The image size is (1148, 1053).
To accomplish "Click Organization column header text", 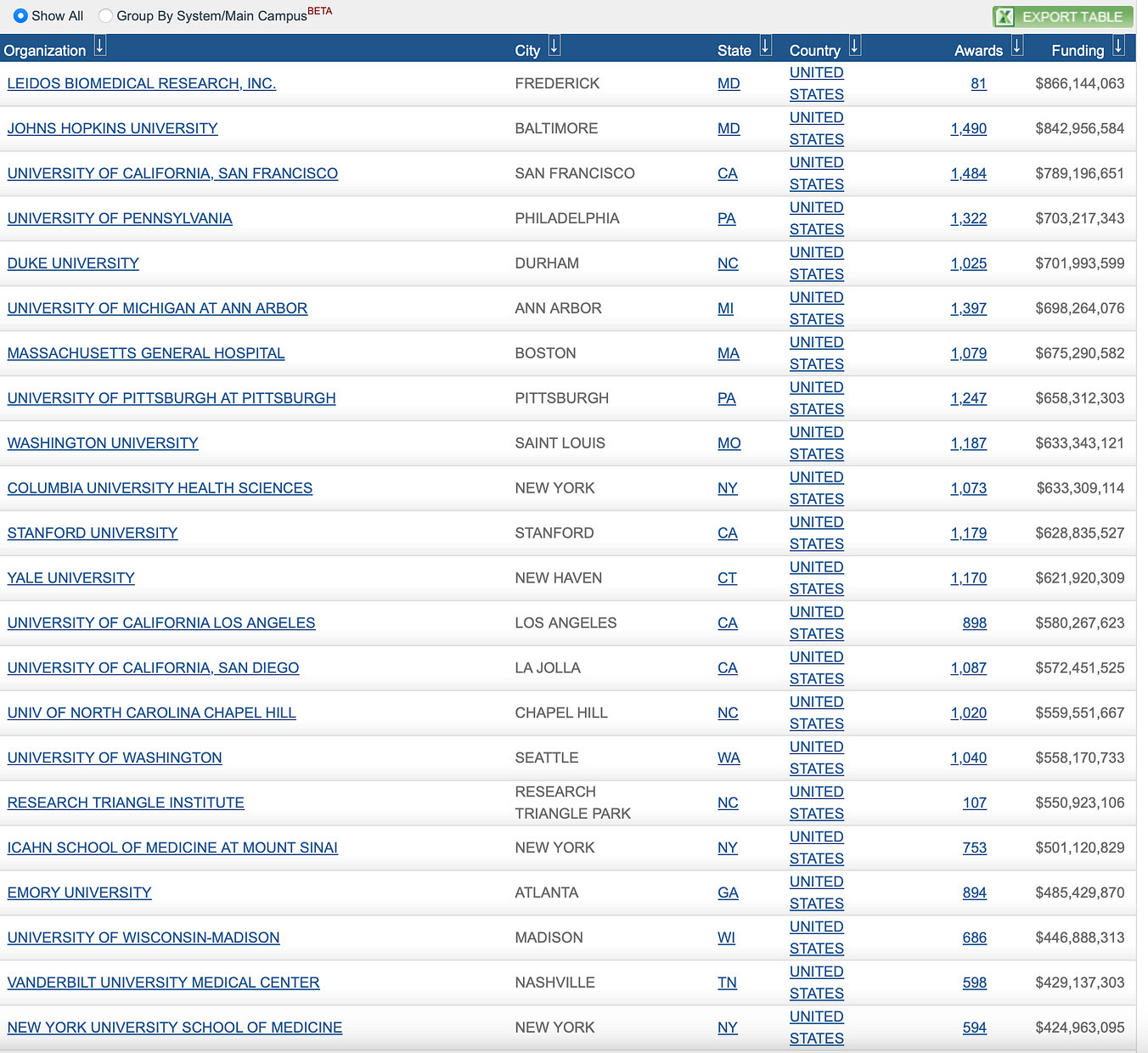I will pyautogui.click(x=45, y=51).
